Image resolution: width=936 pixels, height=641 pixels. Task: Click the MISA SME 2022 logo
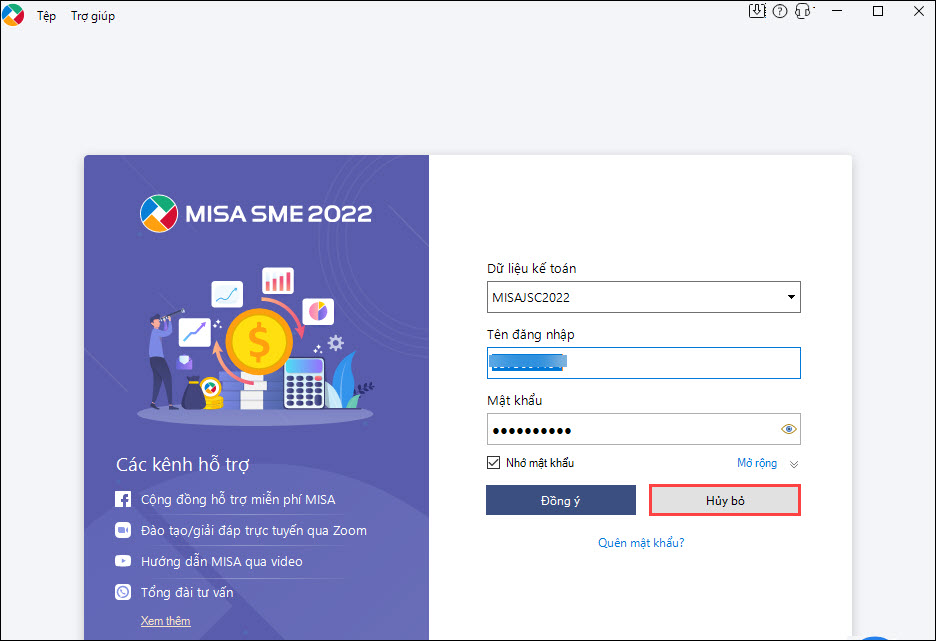point(256,213)
